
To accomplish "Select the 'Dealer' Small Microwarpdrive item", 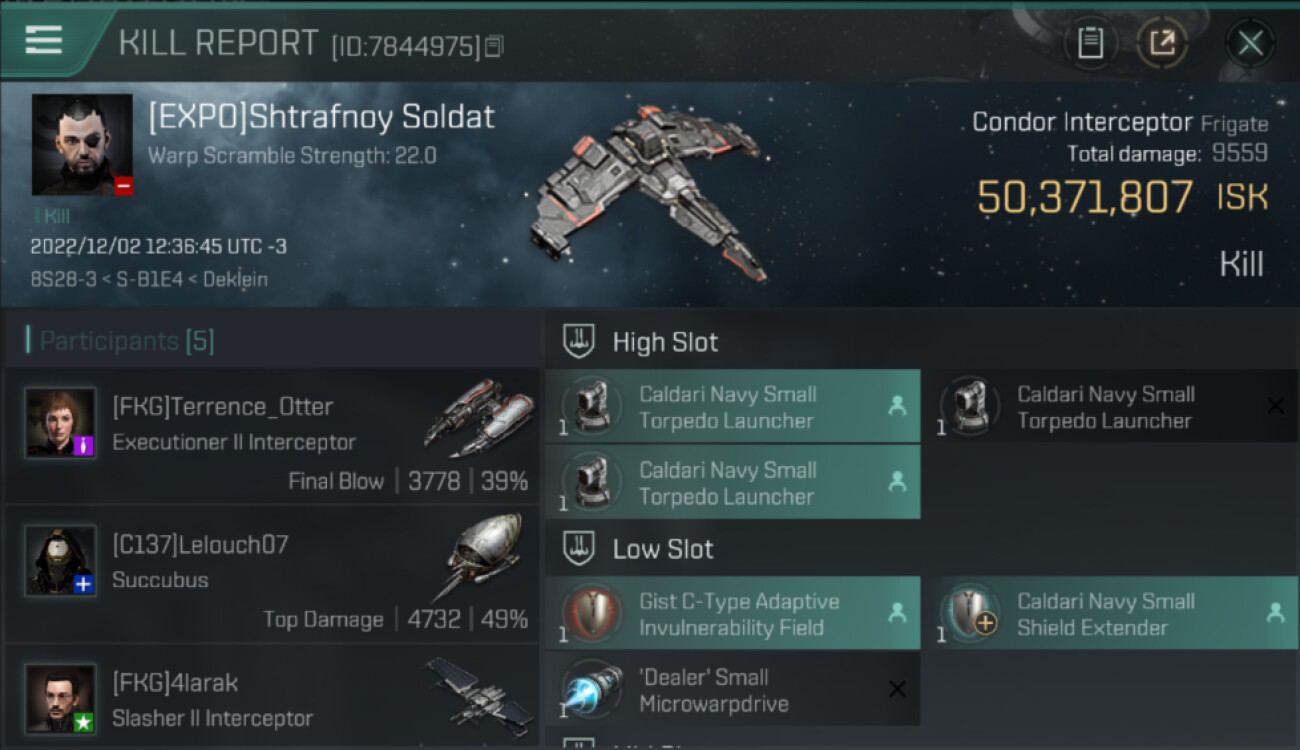I will (x=732, y=690).
